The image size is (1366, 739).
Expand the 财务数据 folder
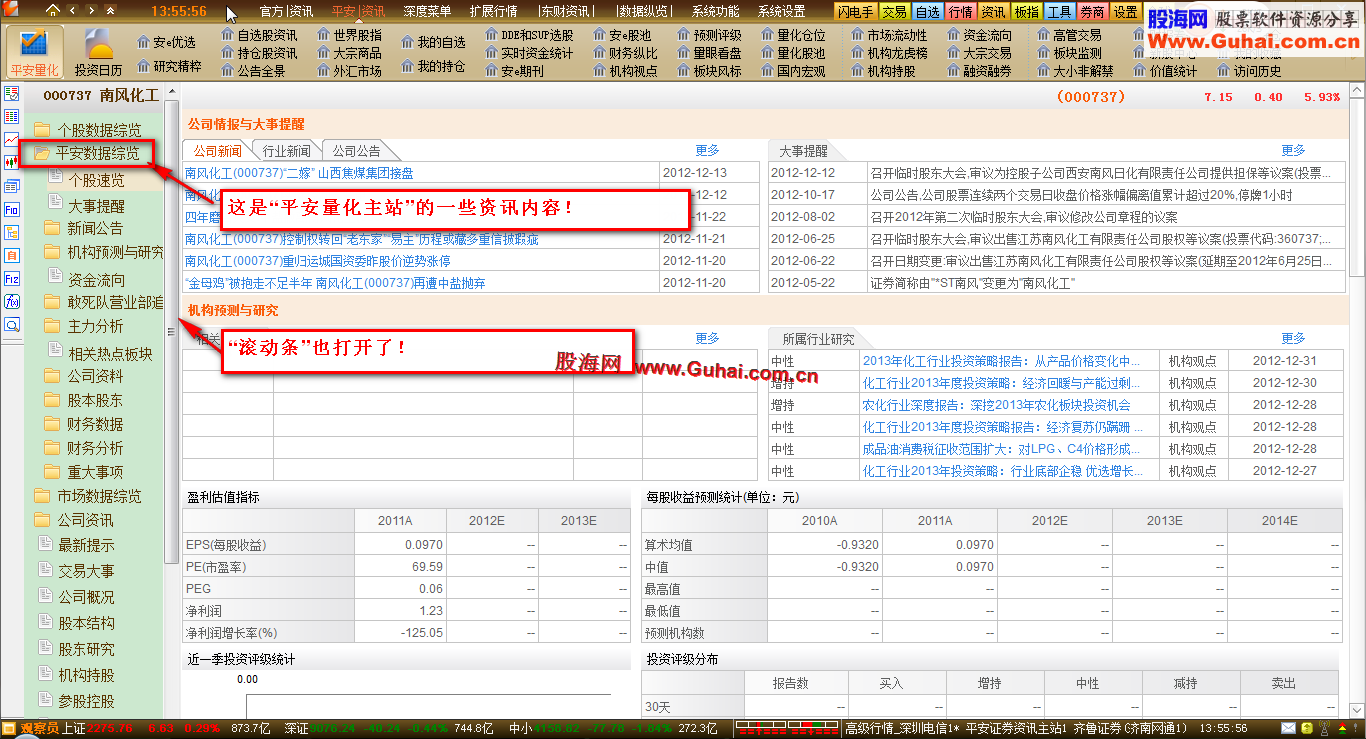click(x=84, y=424)
